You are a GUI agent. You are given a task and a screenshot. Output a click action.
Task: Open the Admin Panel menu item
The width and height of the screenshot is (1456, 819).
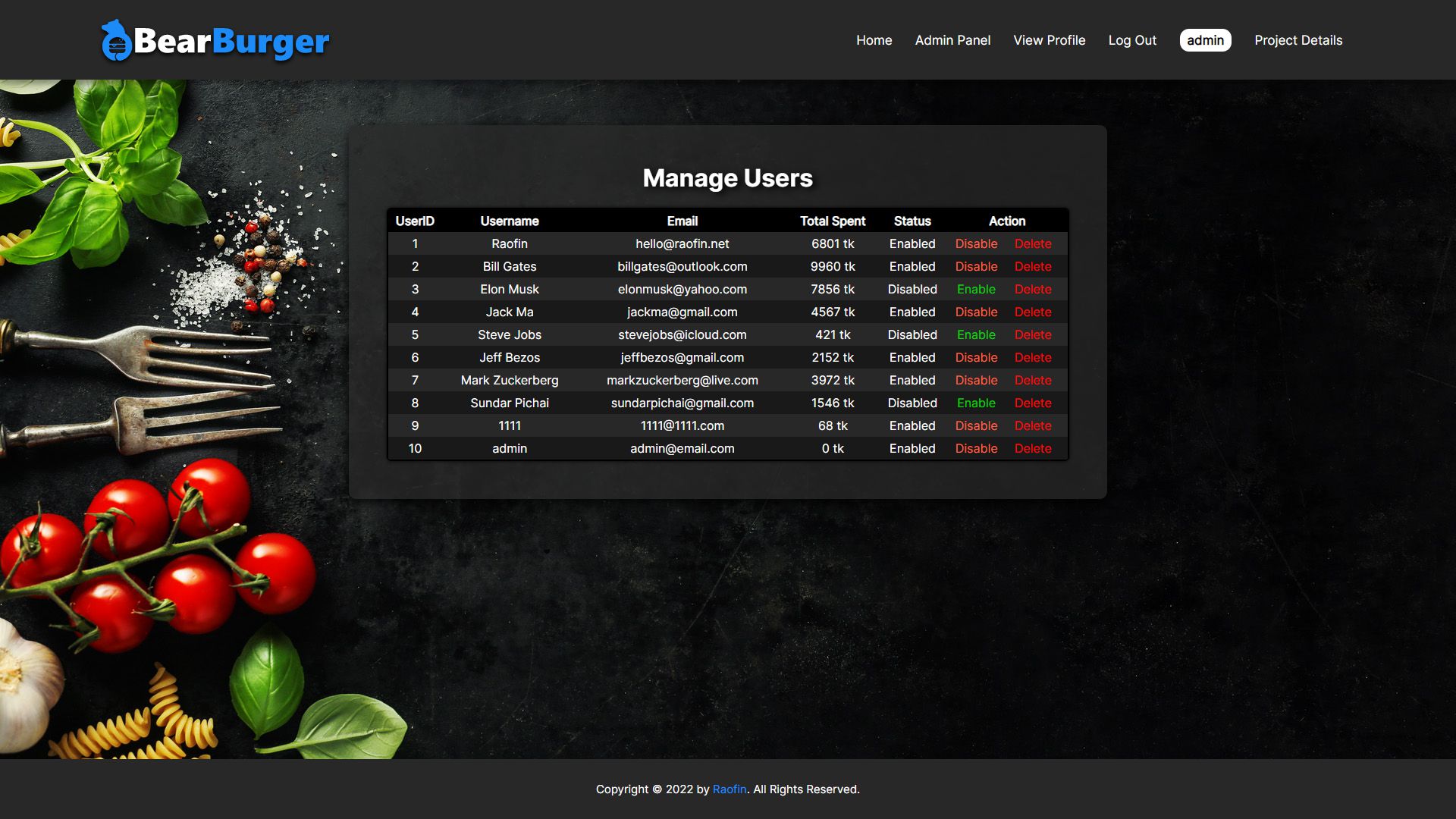[952, 40]
